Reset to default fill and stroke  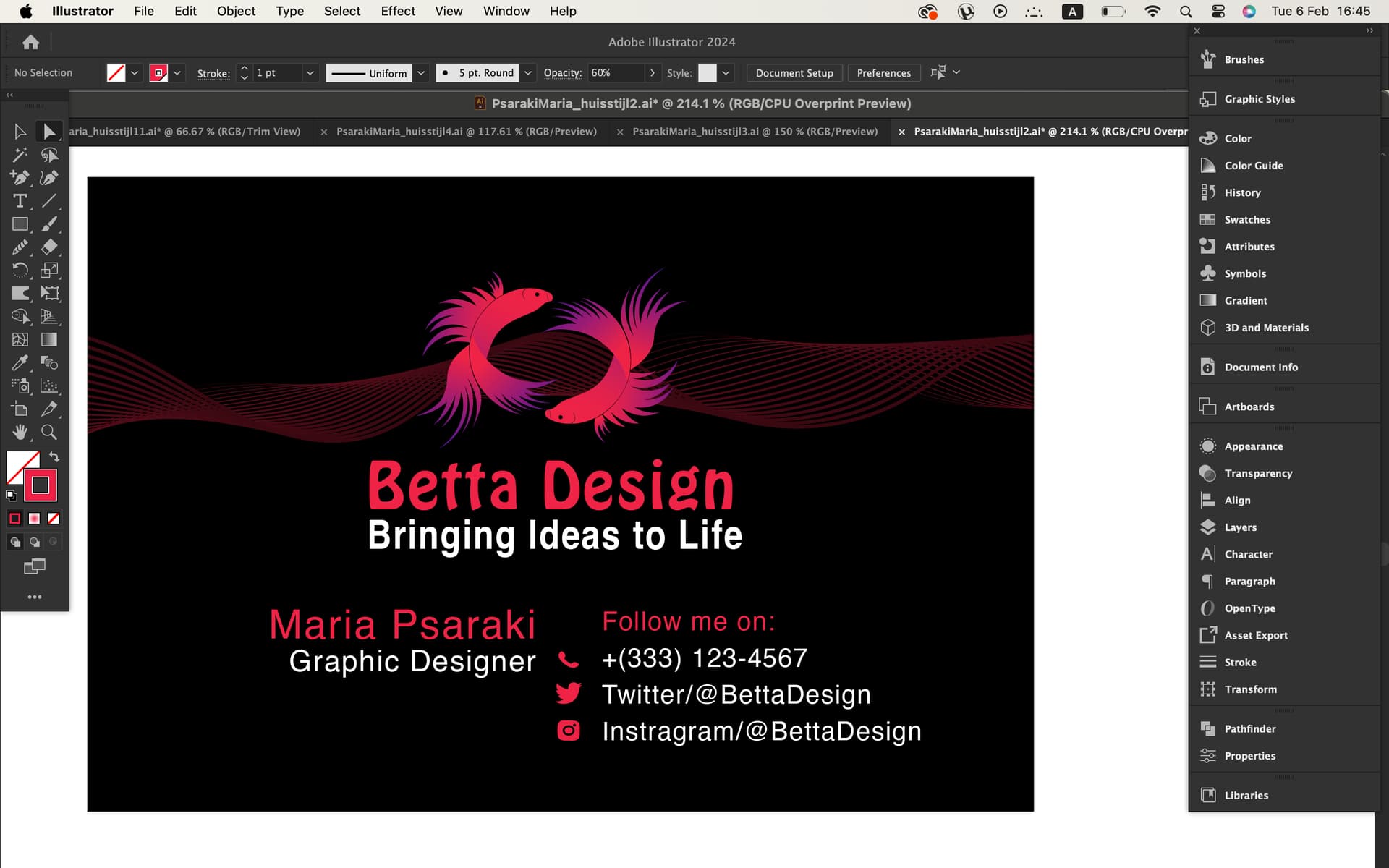(x=12, y=496)
